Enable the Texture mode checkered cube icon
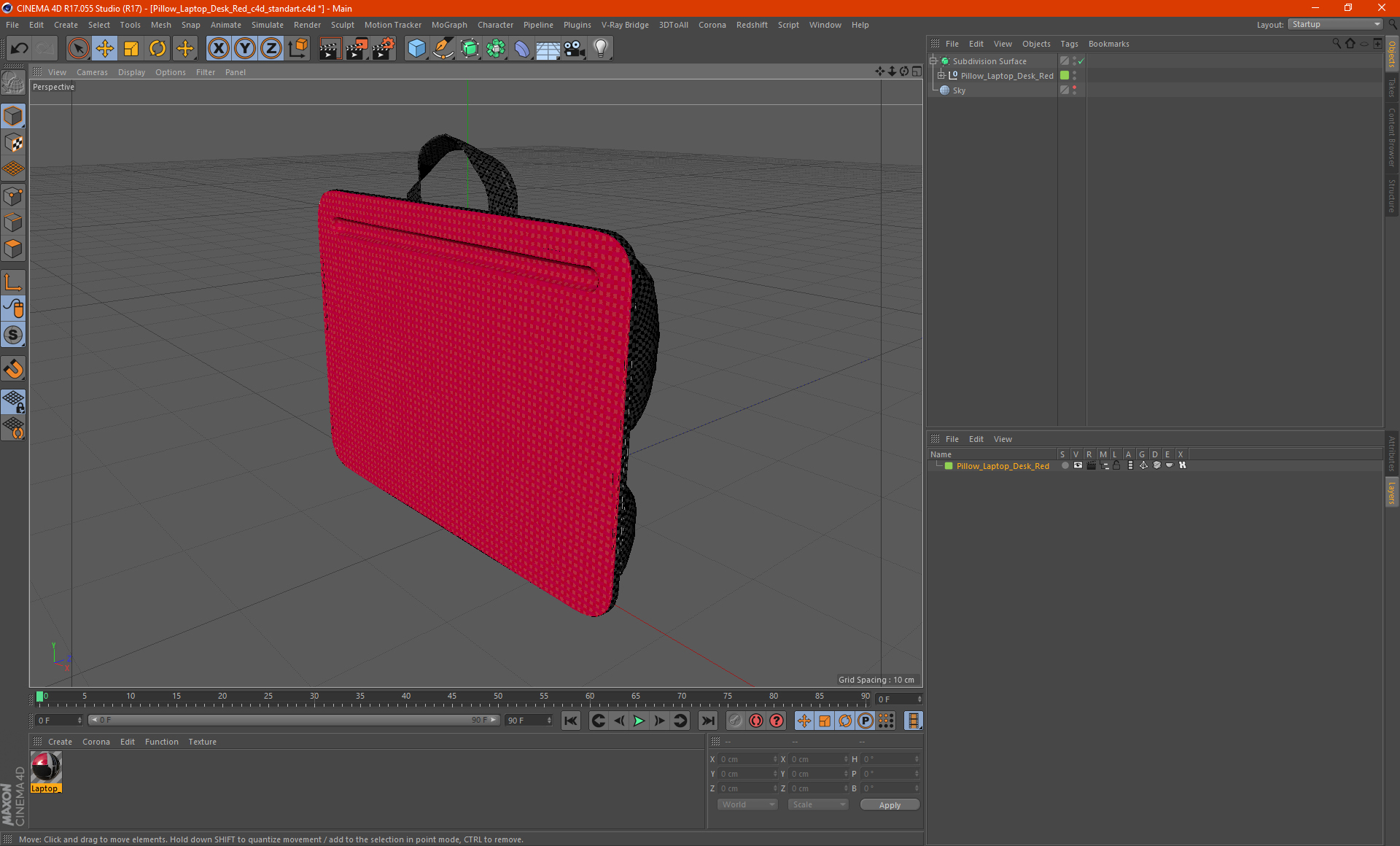 [x=13, y=143]
